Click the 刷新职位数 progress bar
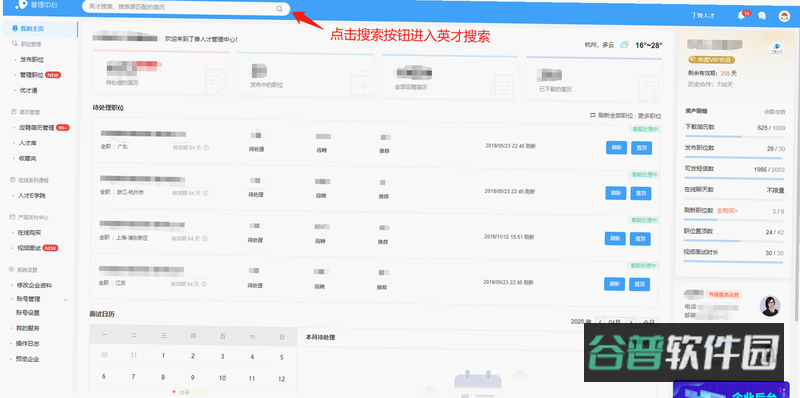Image resolution: width=800 pixels, height=398 pixels. coord(734,220)
